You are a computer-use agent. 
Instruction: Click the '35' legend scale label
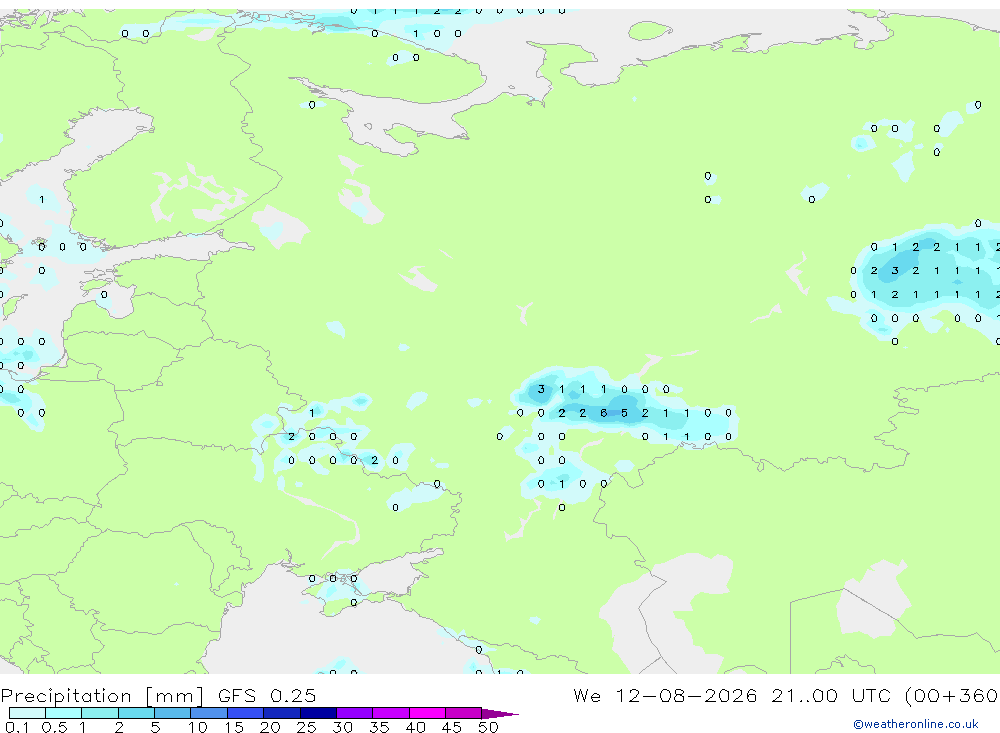[379, 727]
